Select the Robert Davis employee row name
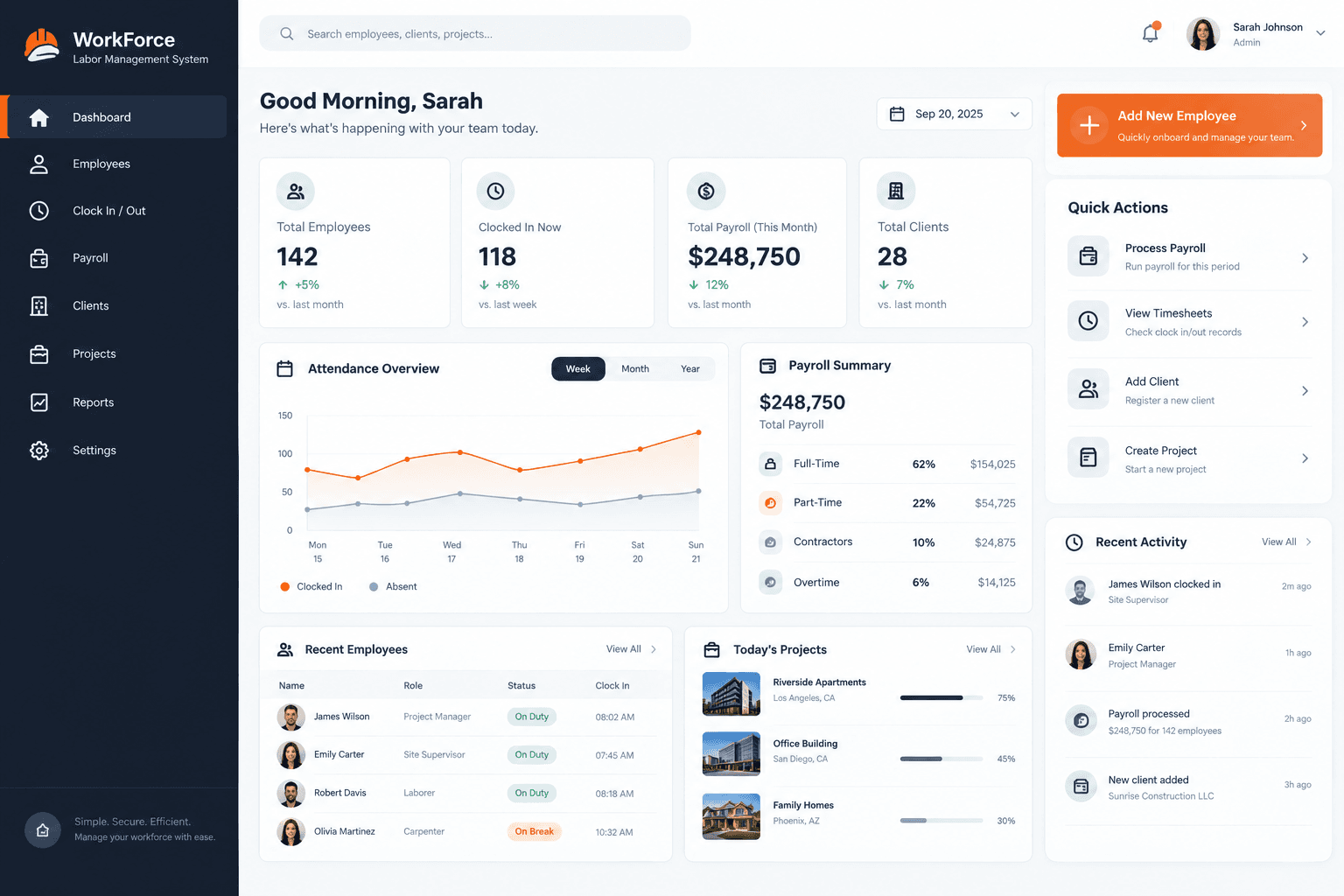 [340, 793]
